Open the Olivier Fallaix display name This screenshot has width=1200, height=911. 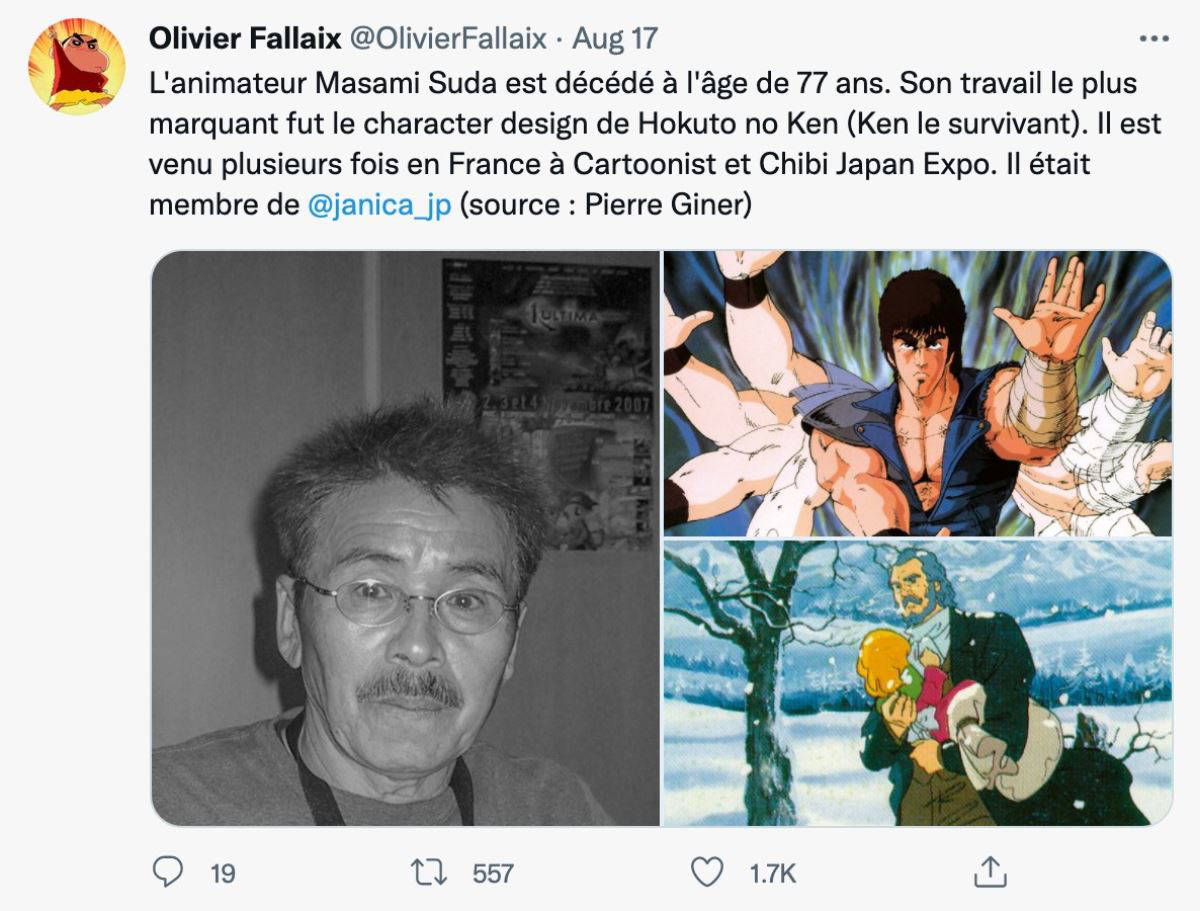(x=245, y=38)
